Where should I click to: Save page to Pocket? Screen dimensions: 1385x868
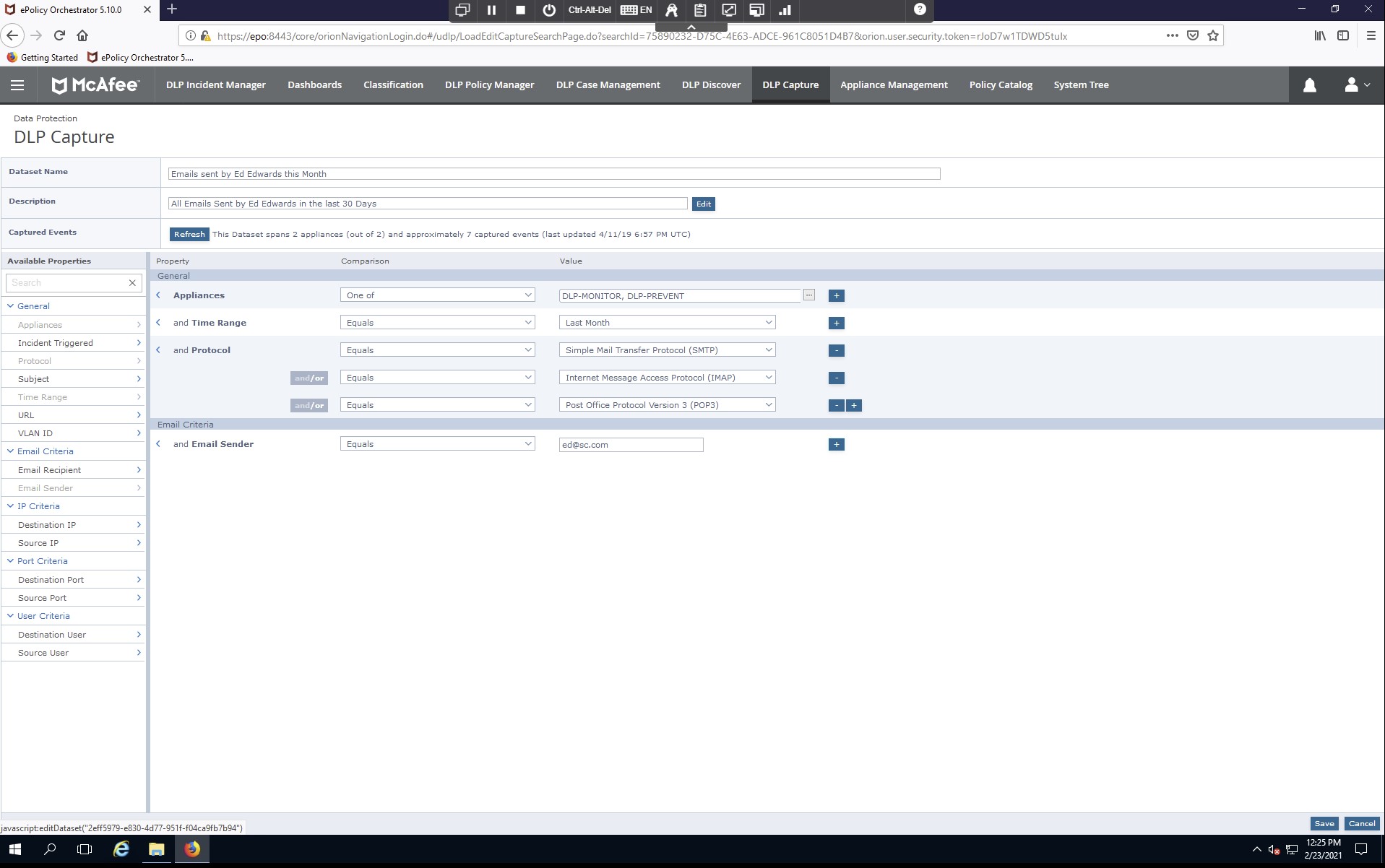coord(1193,35)
